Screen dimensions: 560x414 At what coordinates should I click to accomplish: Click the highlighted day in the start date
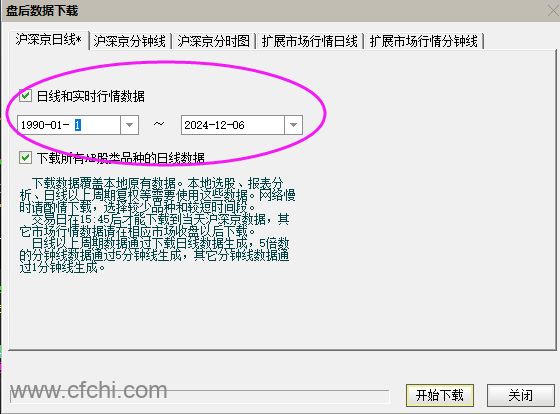pyautogui.click(x=78, y=125)
